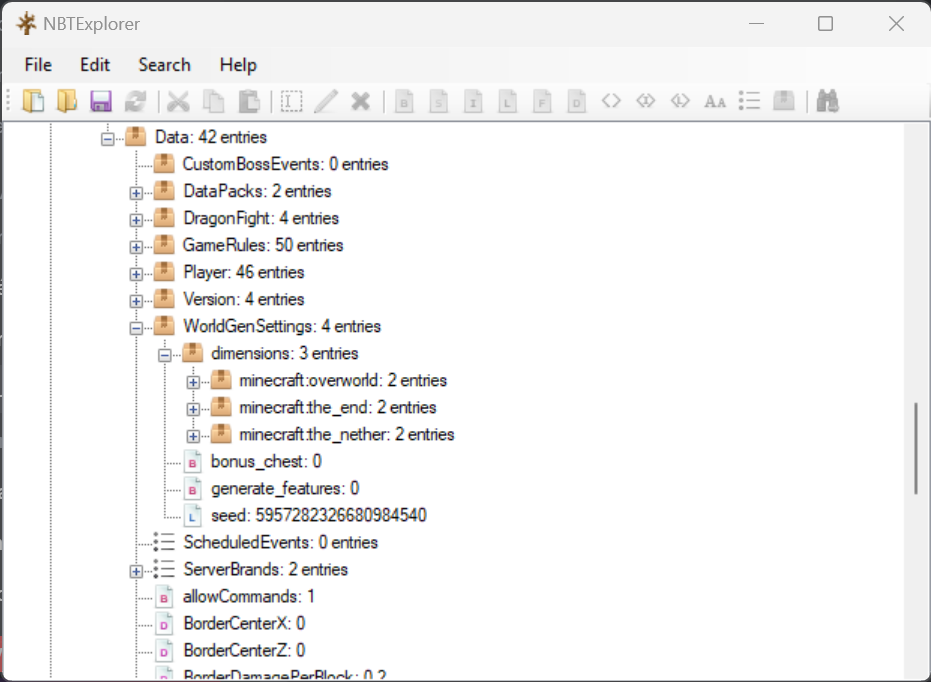Click the Add List Tag icon

click(749, 101)
